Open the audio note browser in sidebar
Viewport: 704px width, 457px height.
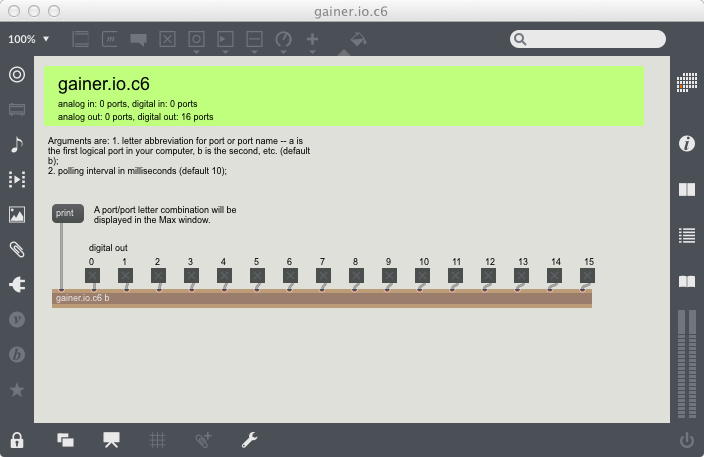pos(17,145)
